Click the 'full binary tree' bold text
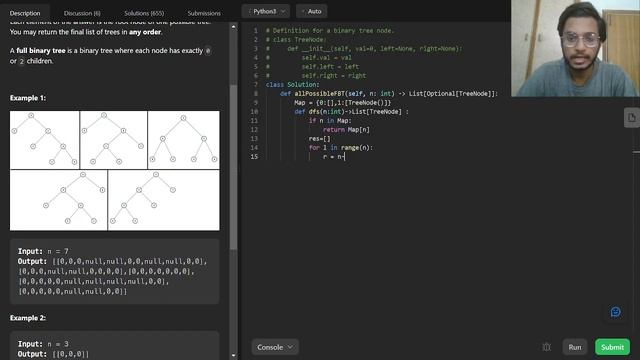 [x=41, y=51]
